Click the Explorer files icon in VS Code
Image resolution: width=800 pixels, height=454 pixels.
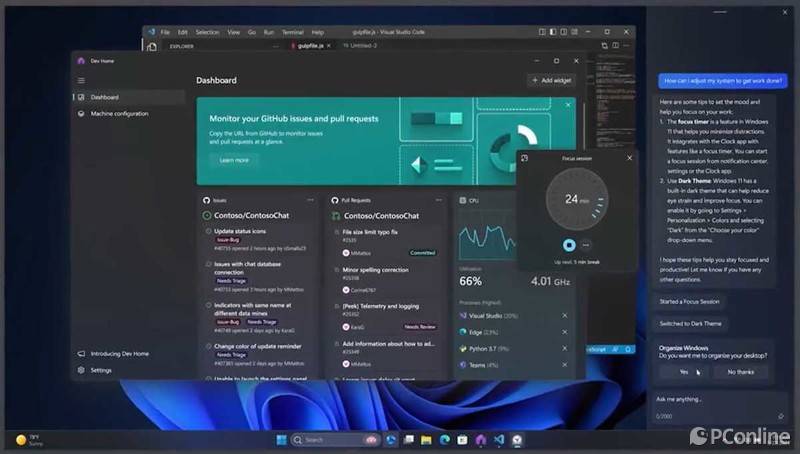coord(152,47)
